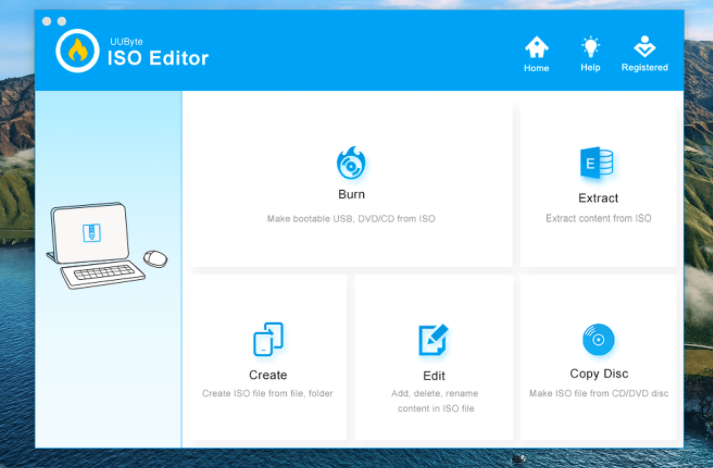Open the Extract option label
This screenshot has height=468, width=713.
tap(598, 198)
